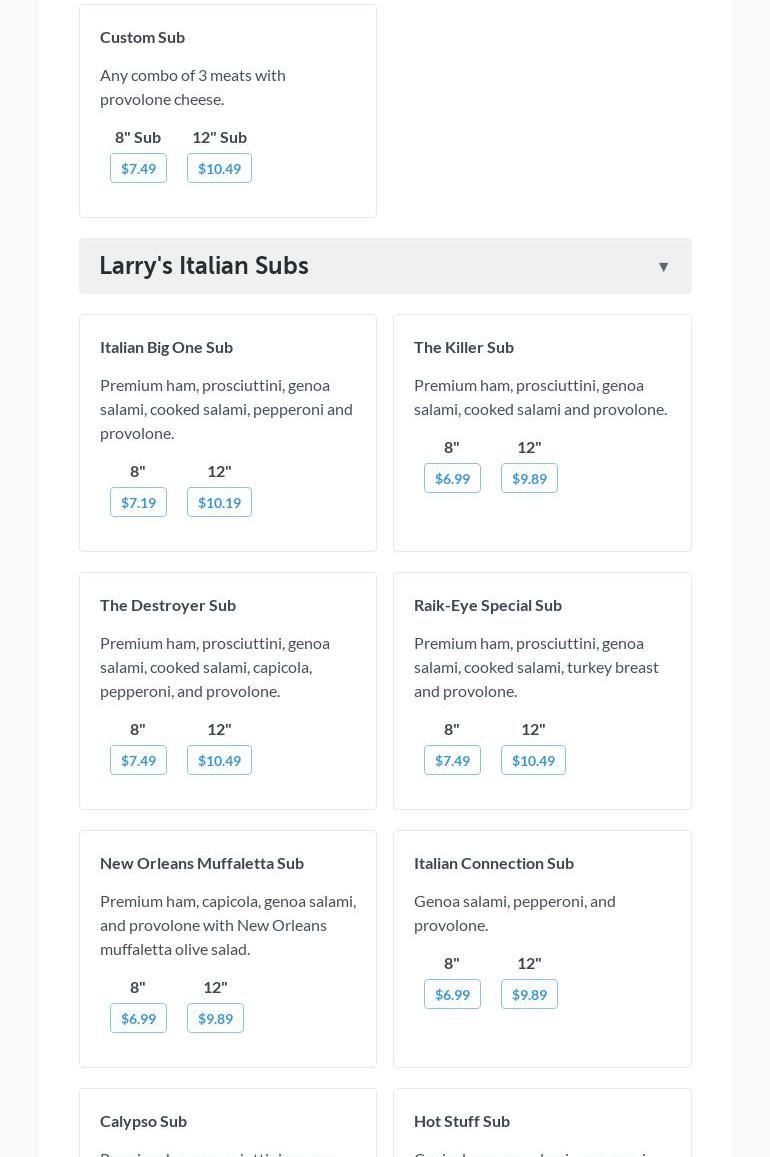Pick Italian Connection Sub 12" price $9.89
The width and height of the screenshot is (770, 1157).
pyautogui.click(x=529, y=994)
